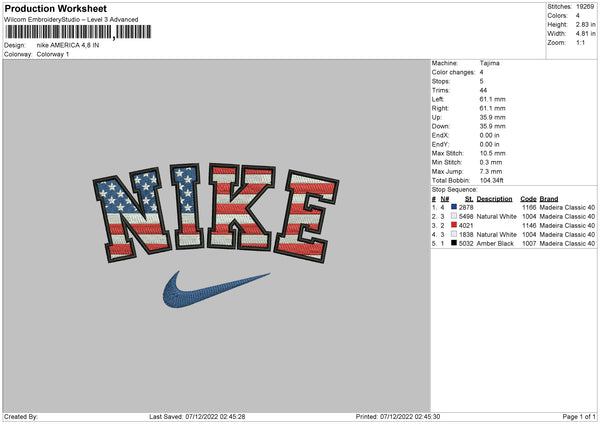
Task: Click the NIKE flag lettering embroidery preview
Action: pyautogui.click(x=216, y=213)
